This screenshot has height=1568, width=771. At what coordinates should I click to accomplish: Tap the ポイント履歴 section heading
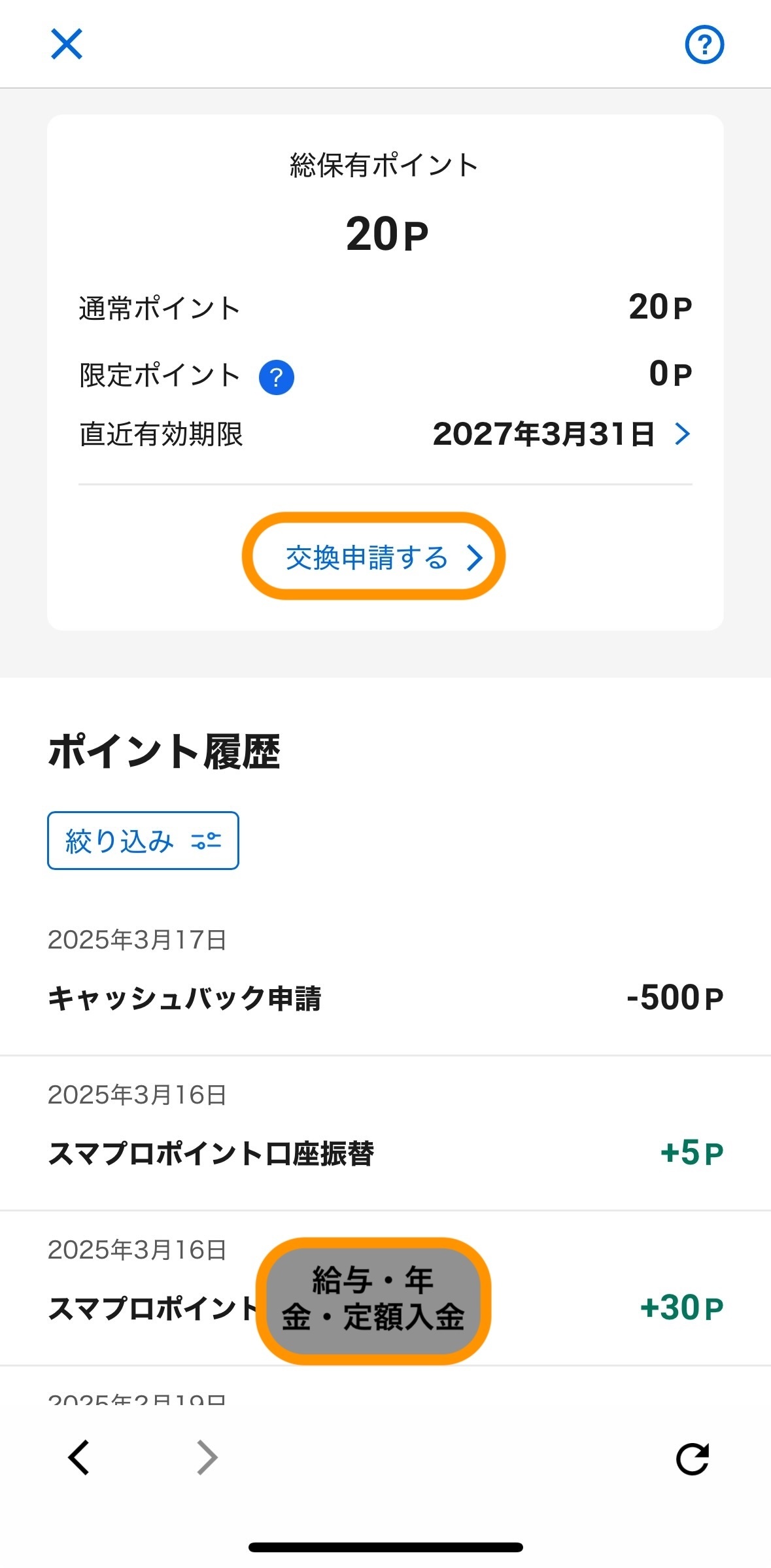163,752
